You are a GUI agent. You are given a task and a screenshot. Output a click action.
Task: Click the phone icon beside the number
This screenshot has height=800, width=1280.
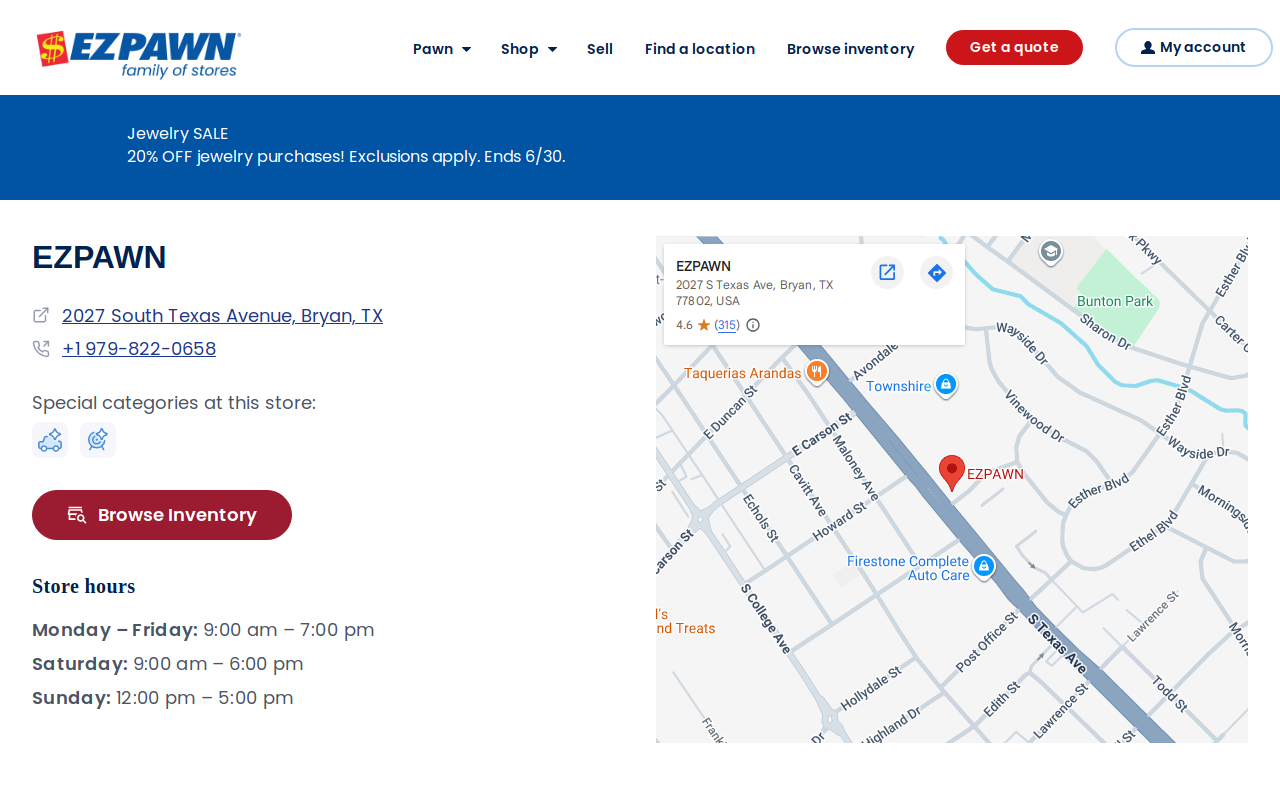pyautogui.click(x=41, y=349)
